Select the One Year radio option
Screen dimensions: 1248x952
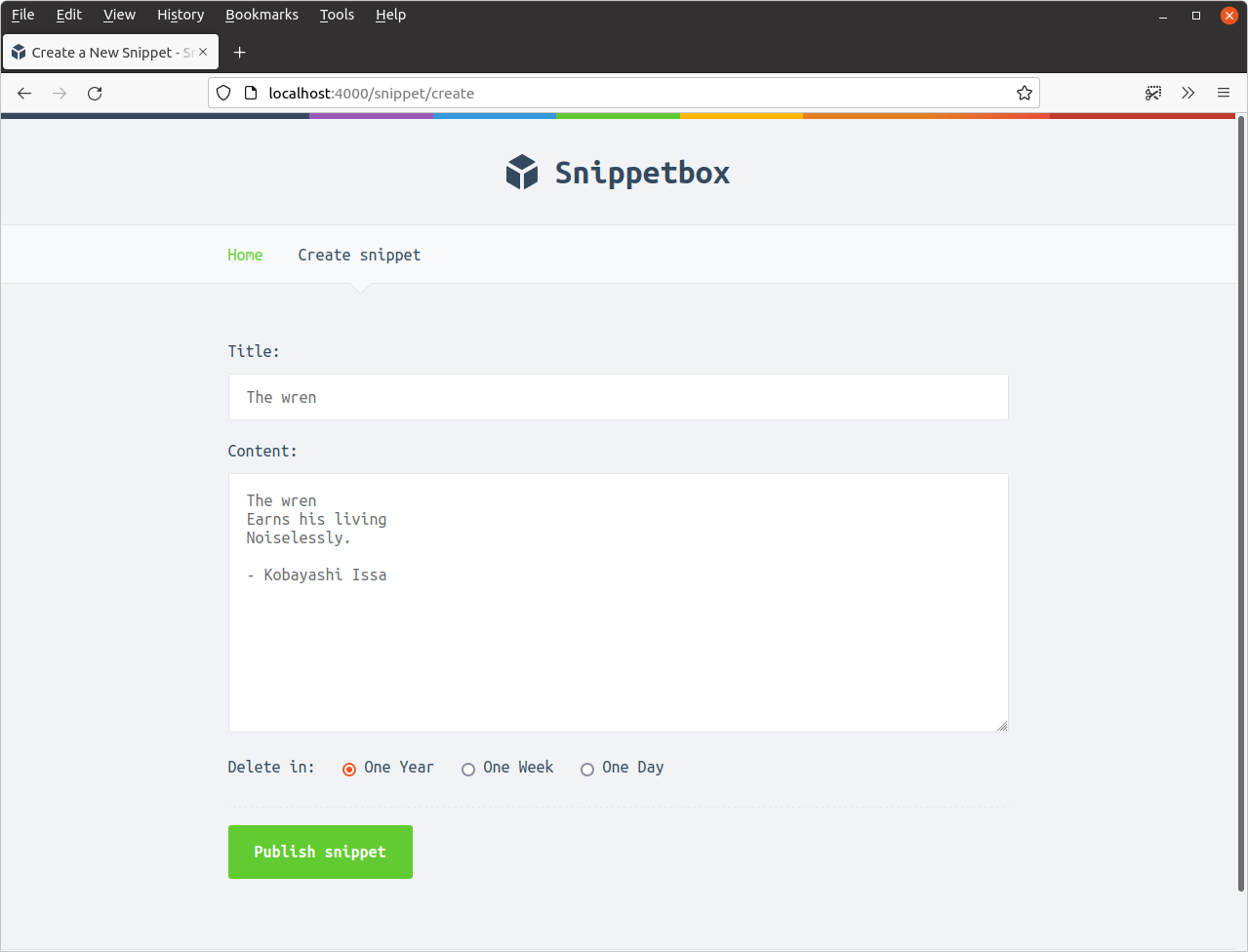click(x=349, y=770)
